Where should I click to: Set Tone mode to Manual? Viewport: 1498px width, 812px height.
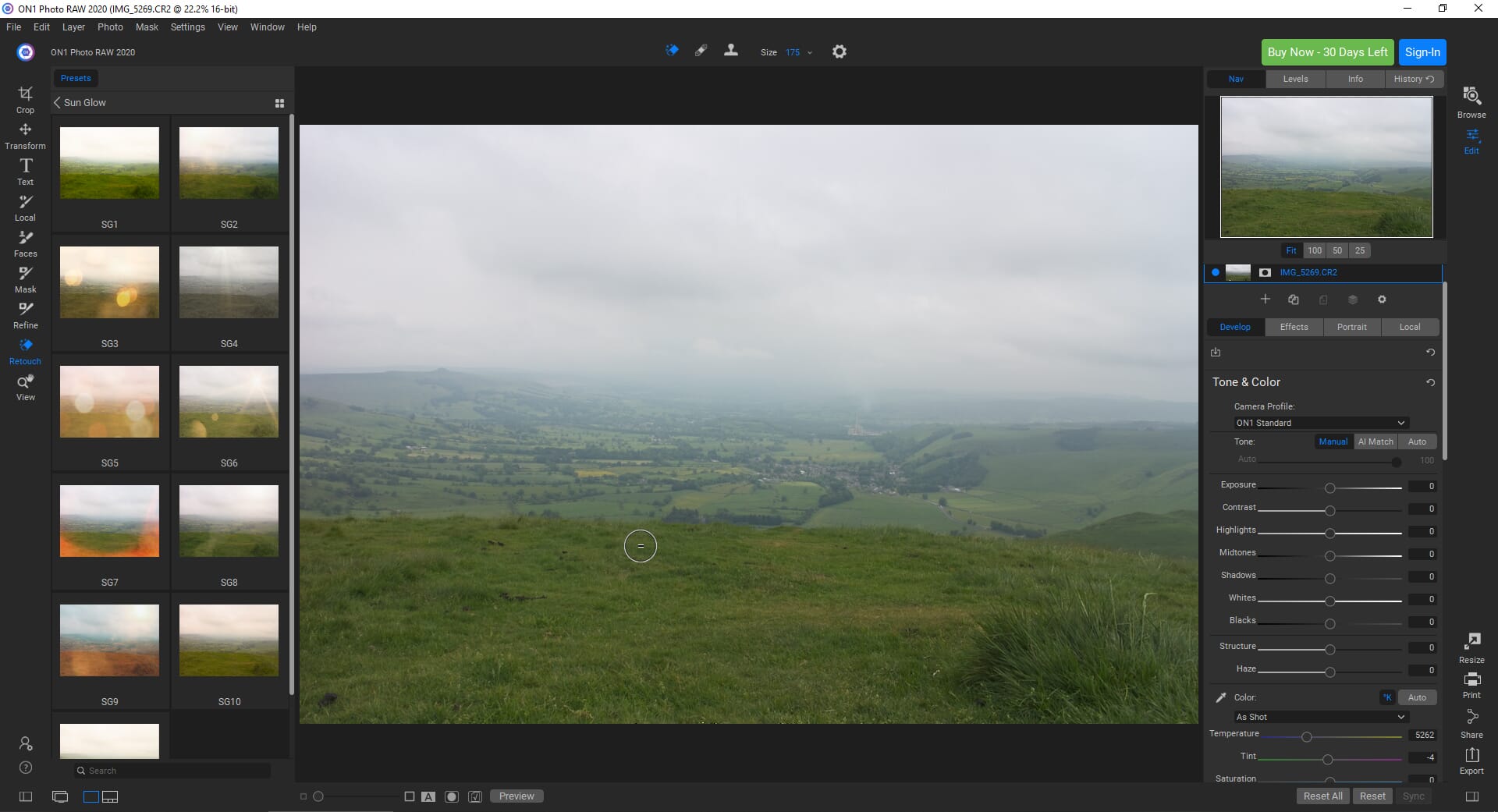point(1333,441)
